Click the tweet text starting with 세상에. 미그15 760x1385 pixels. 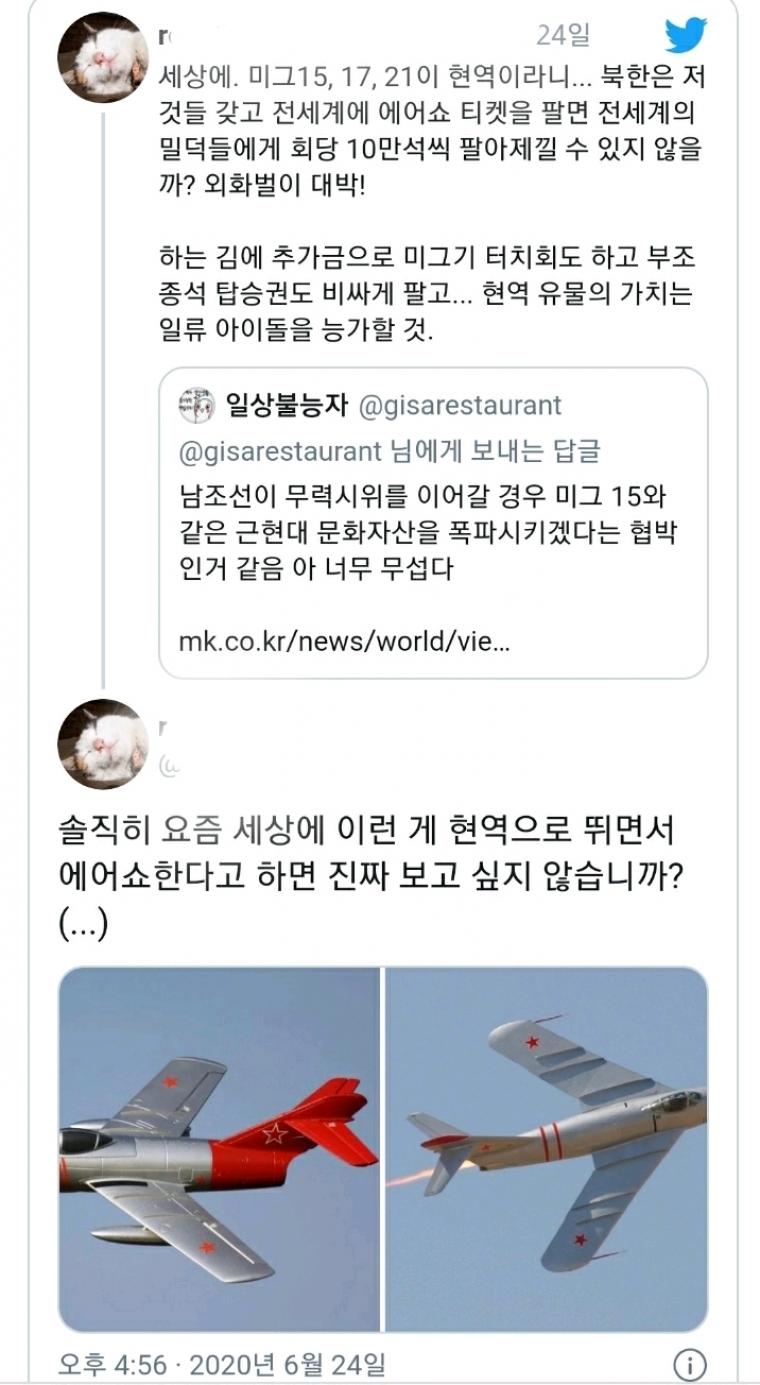tap(432, 118)
